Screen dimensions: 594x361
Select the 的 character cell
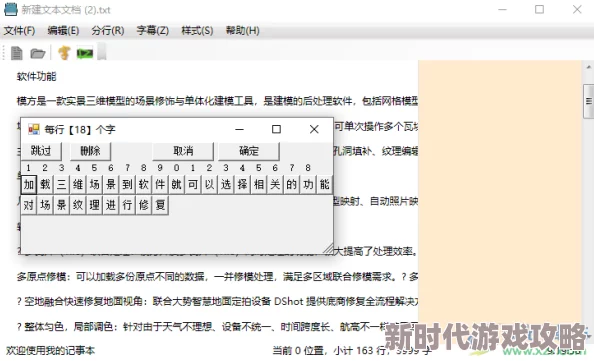tap(291, 184)
